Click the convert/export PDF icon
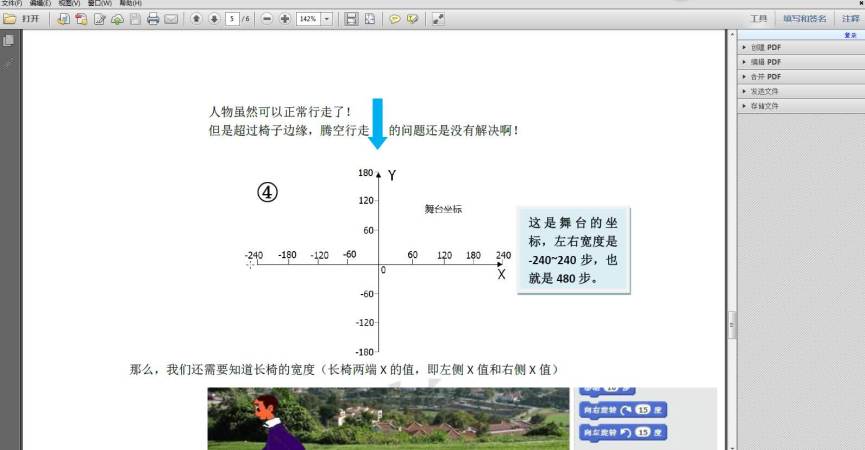This screenshot has width=865, height=450. pos(81,19)
